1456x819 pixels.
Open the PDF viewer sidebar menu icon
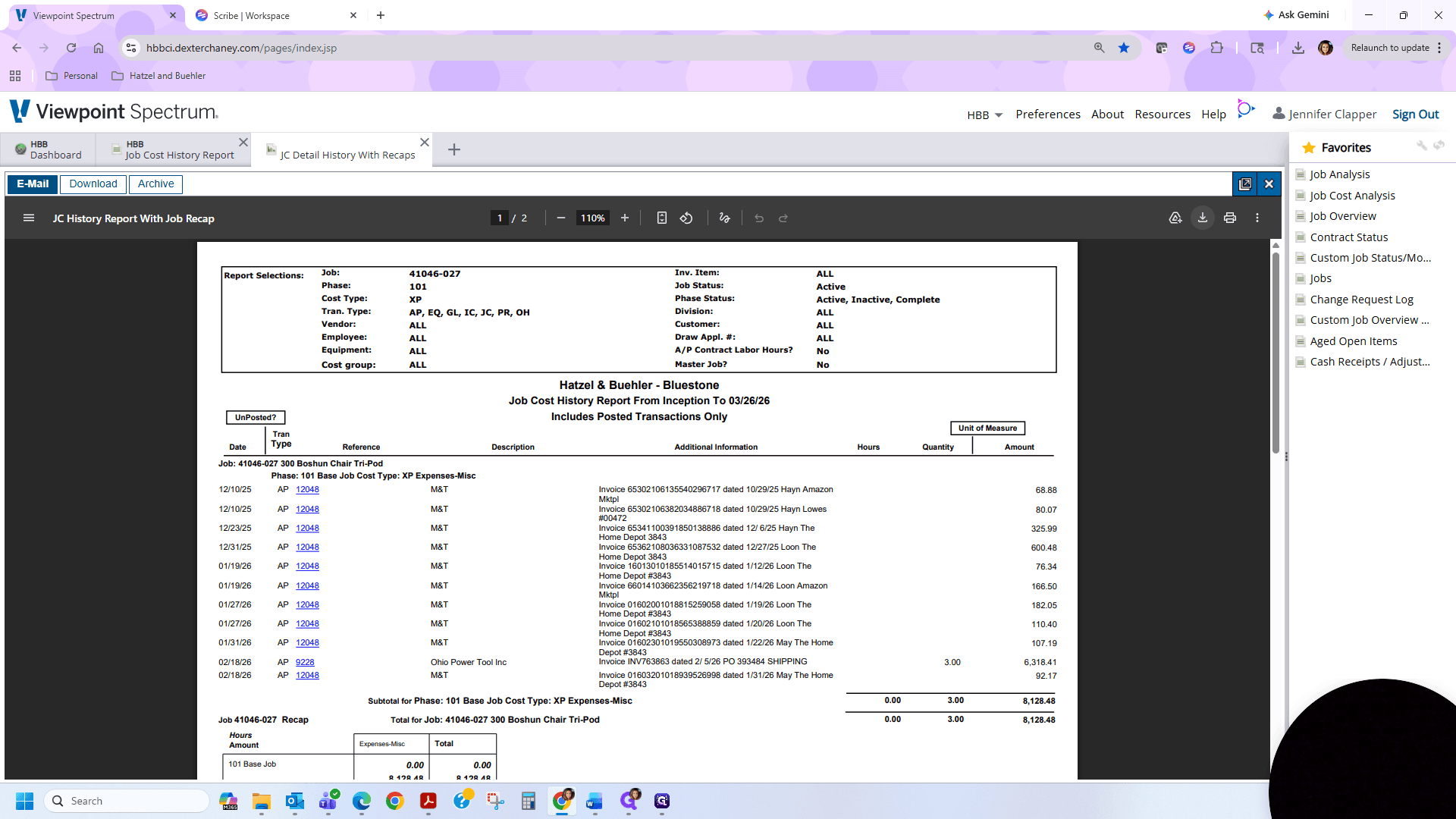tap(29, 218)
